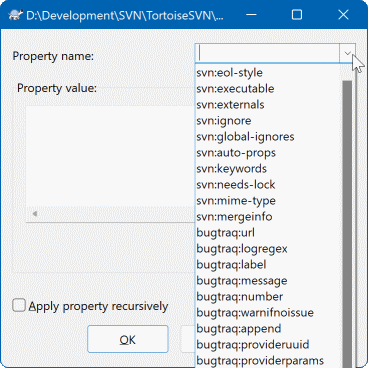Pick svn:needs-lock from the list
368x368 pixels.
tap(269, 185)
